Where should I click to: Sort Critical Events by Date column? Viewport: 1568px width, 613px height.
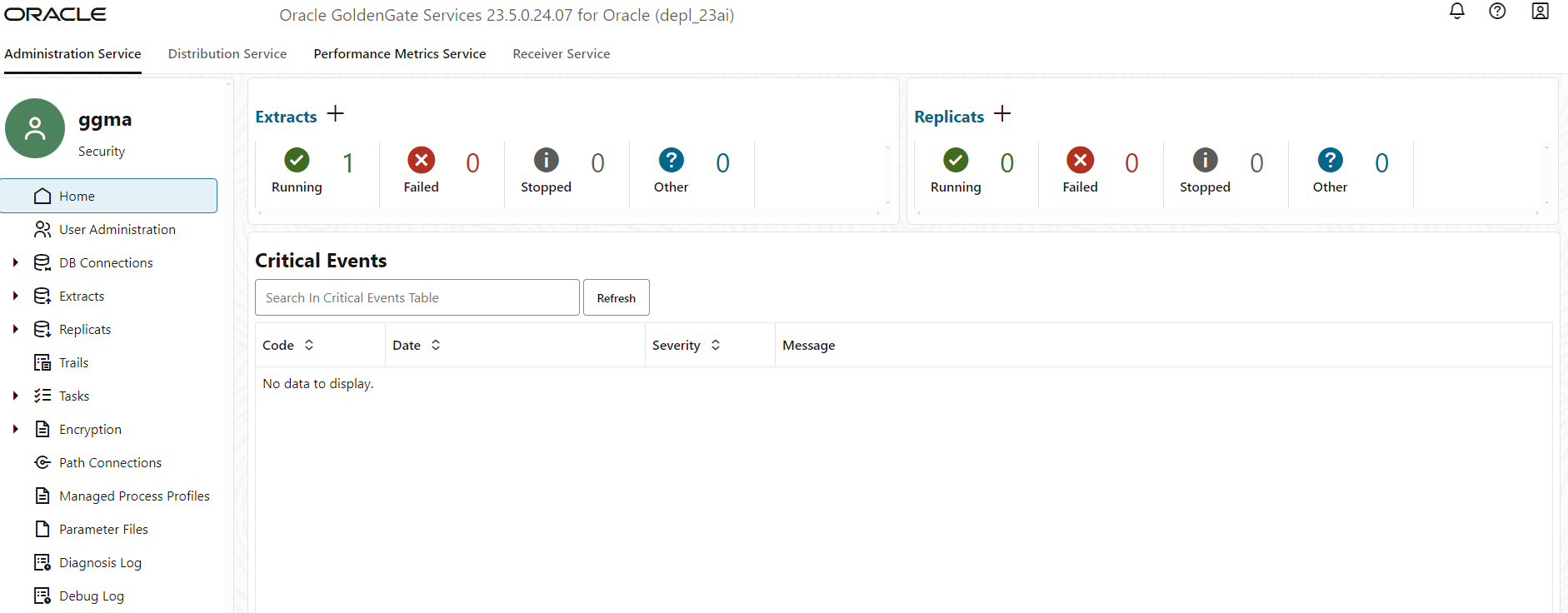[x=436, y=345]
